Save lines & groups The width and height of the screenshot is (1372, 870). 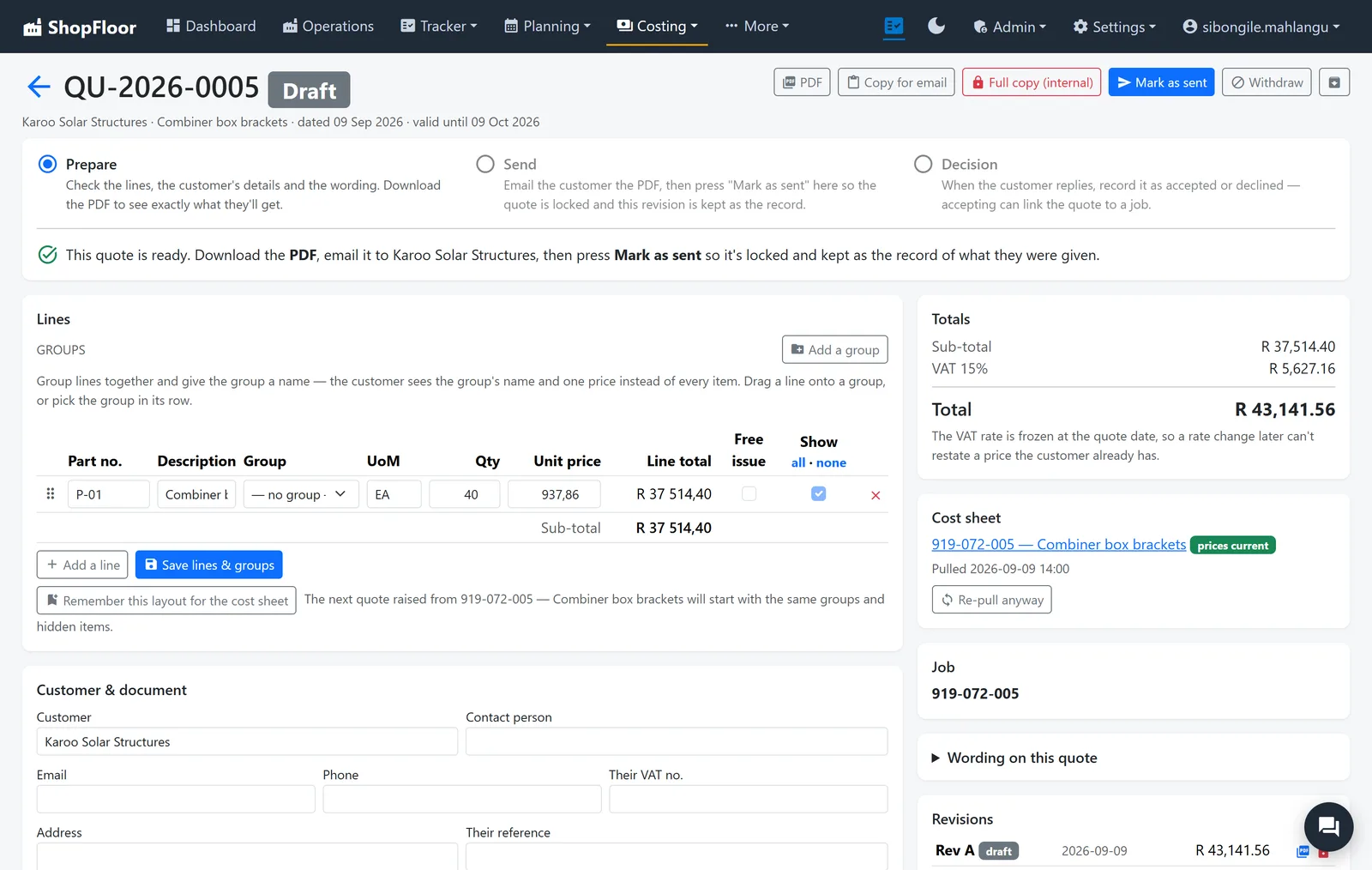pyautogui.click(x=208, y=565)
